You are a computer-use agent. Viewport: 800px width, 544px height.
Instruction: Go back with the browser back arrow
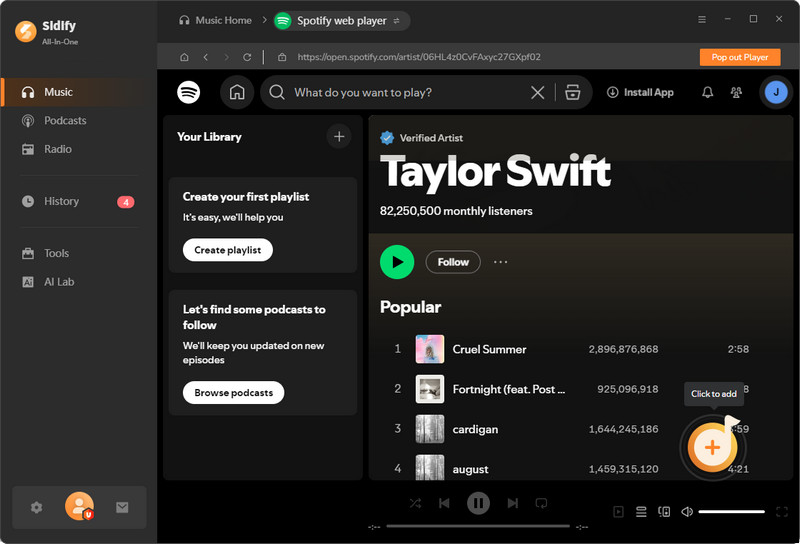point(206,57)
